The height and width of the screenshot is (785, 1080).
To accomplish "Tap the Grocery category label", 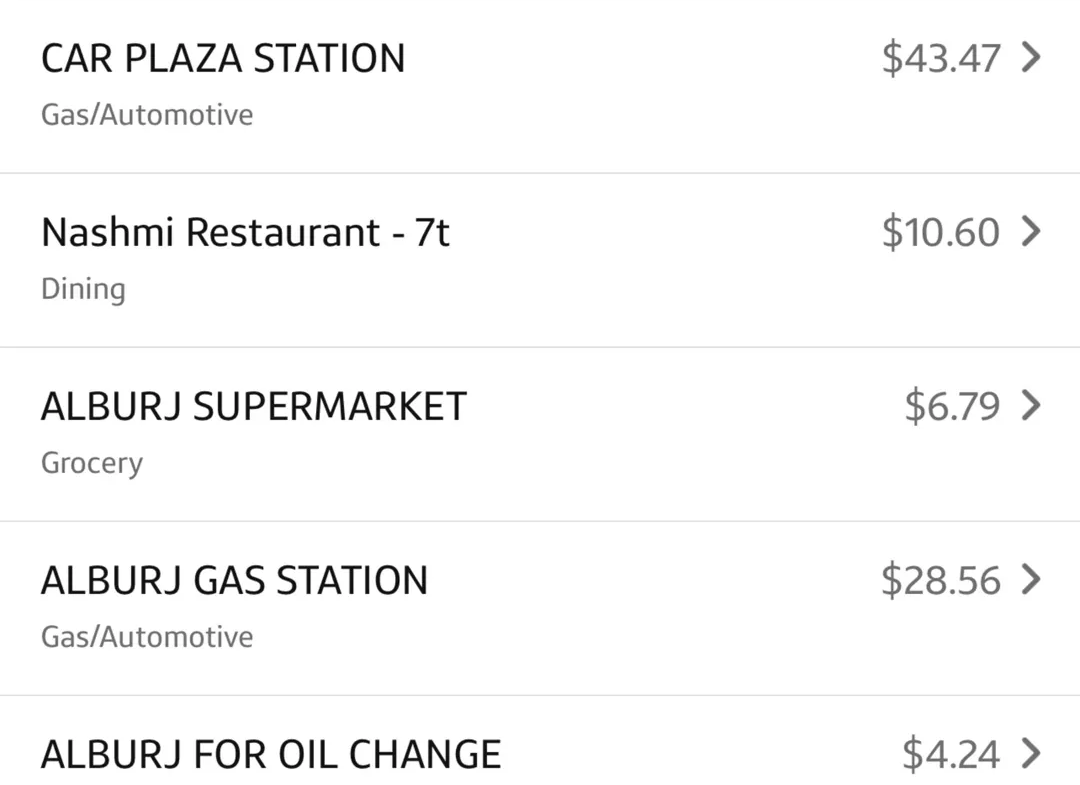I will tap(92, 463).
